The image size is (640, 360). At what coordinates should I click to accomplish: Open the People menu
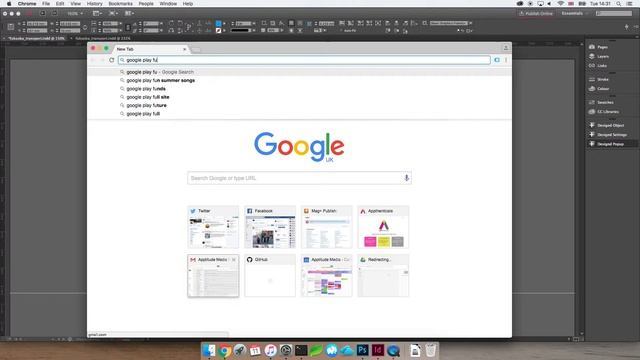tap(146, 4)
